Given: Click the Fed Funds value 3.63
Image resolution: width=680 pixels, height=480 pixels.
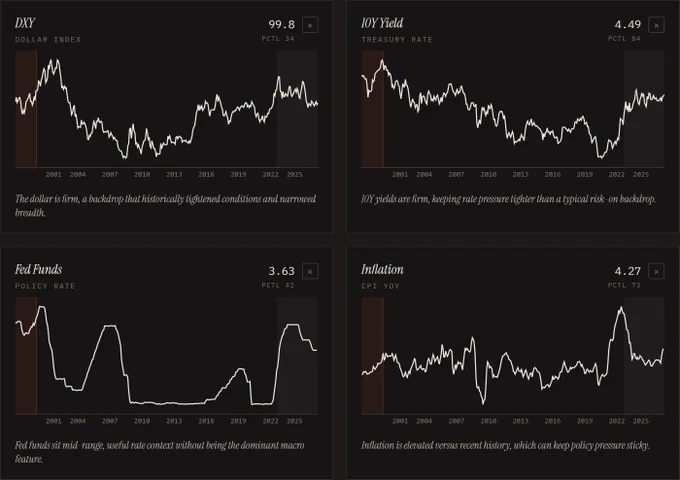Looking at the screenshot, I should coord(281,271).
